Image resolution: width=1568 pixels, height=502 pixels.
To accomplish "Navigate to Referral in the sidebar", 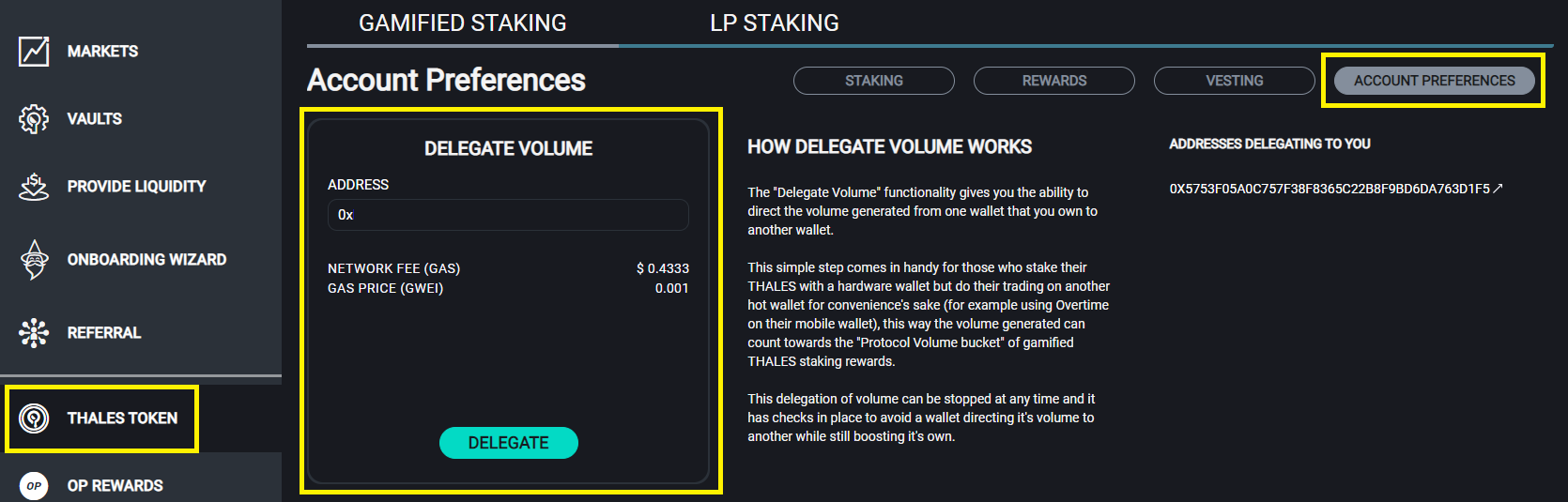I will click(x=104, y=333).
